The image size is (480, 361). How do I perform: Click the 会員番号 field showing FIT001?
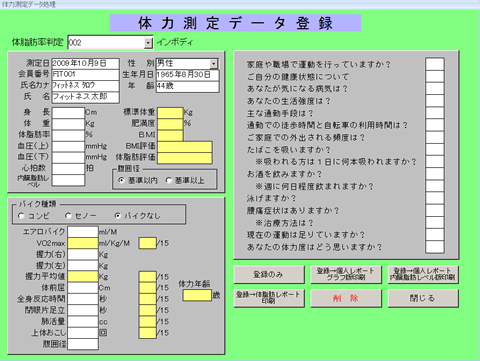pos(85,74)
